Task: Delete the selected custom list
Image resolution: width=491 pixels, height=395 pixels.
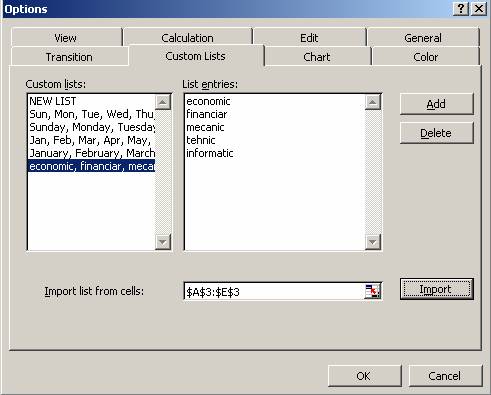Action: pyautogui.click(x=436, y=133)
